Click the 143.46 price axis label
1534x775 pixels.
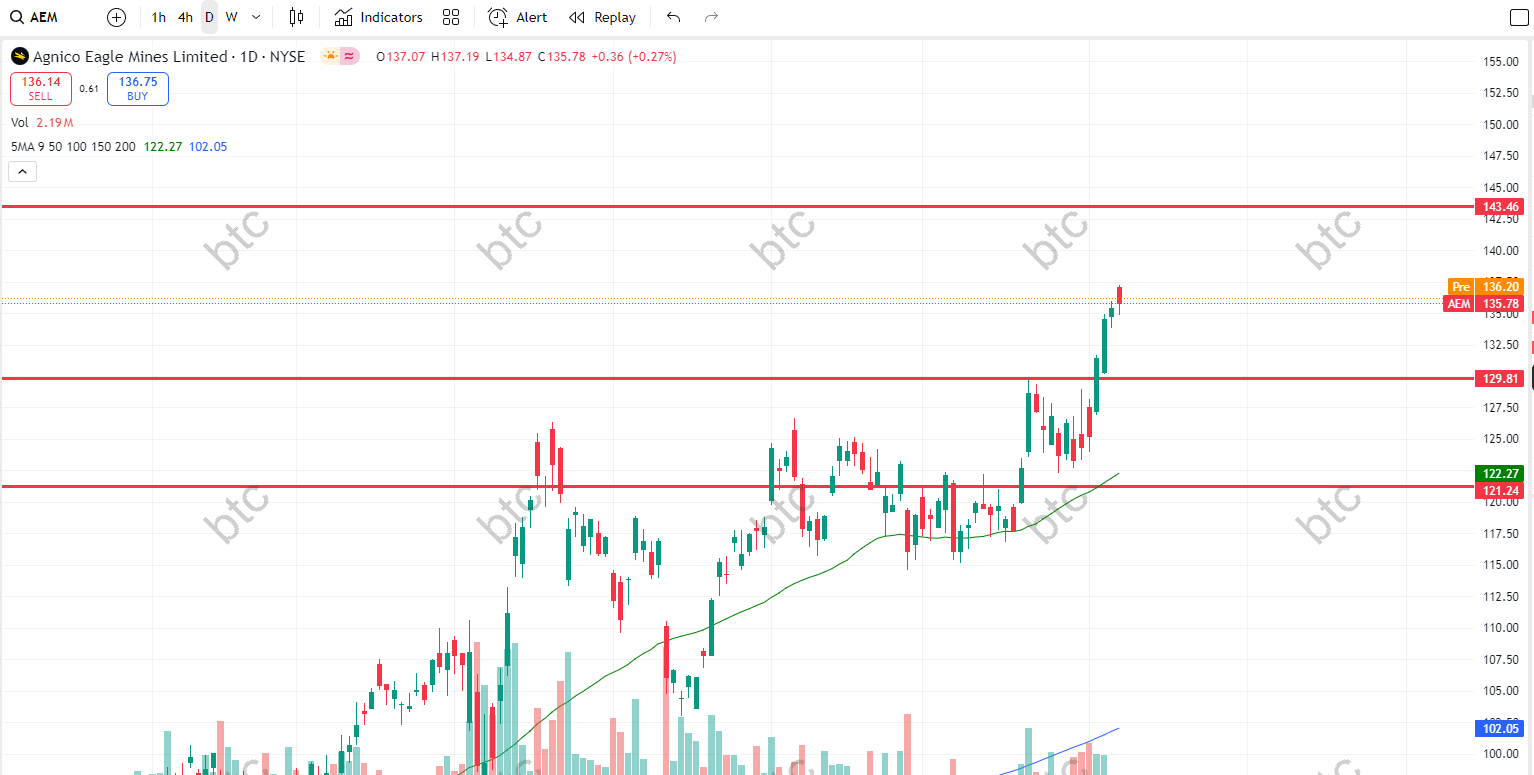pos(1500,207)
